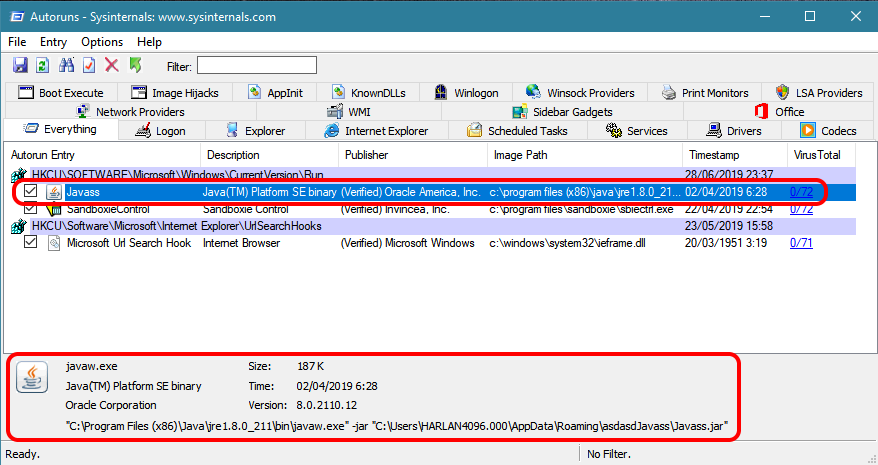Select the Everything tab
The image size is (878, 465).
60,129
